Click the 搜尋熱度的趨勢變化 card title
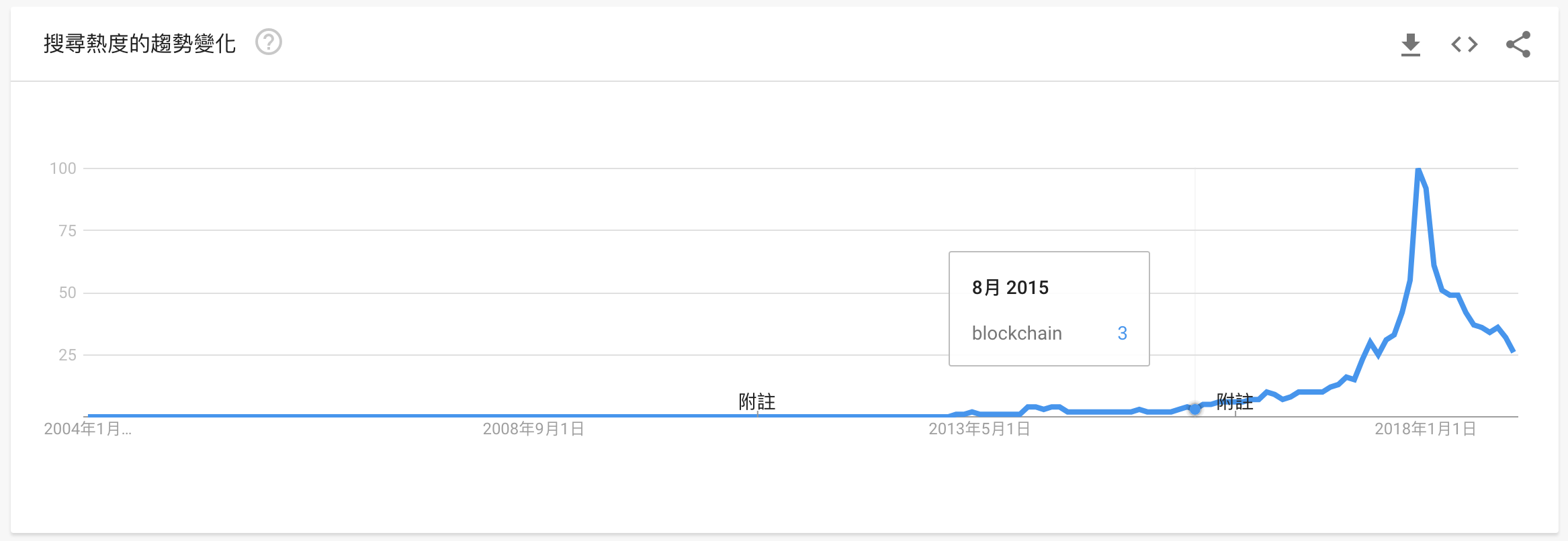The width and height of the screenshot is (1568, 541). coord(140,44)
